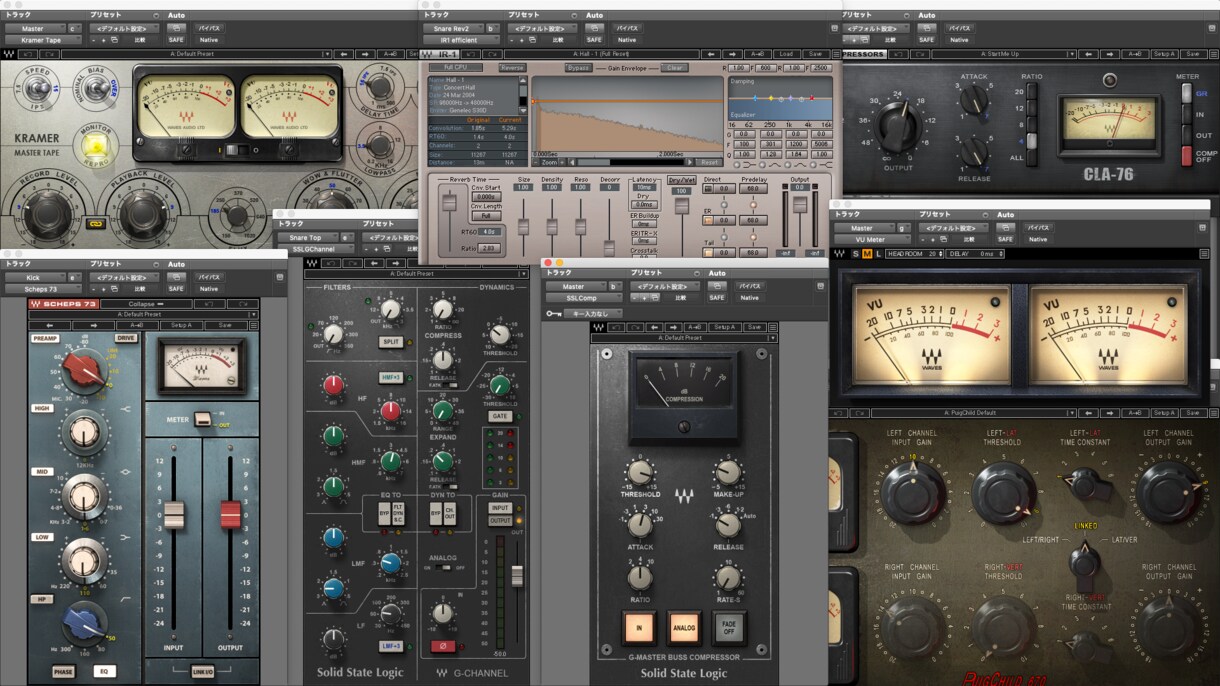Click the バイパス button in the Kramer Tape window
This screenshot has height=686, width=1220.
click(208, 28)
